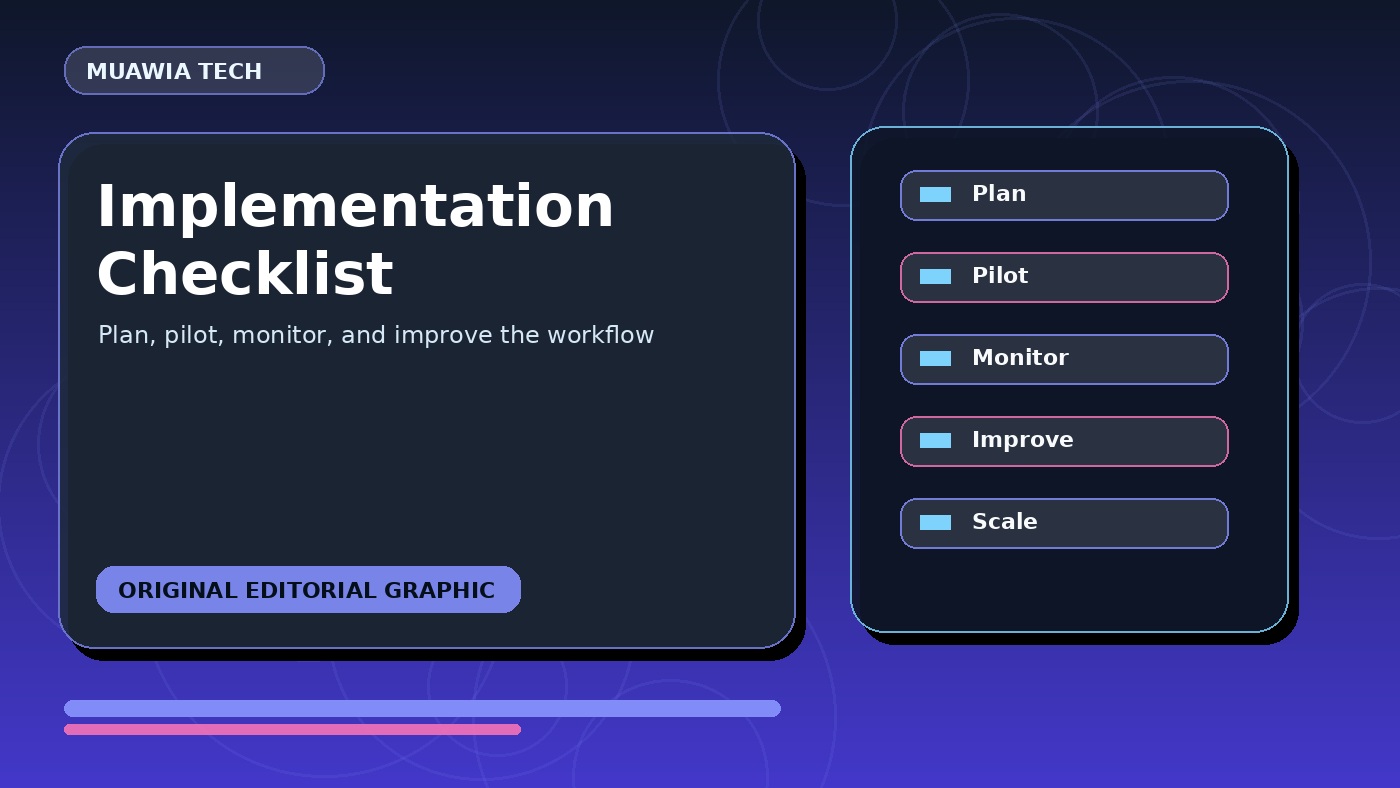Viewport: 1400px width, 788px height.
Task: Click the blue marker beside Pilot
Action: coord(935,277)
